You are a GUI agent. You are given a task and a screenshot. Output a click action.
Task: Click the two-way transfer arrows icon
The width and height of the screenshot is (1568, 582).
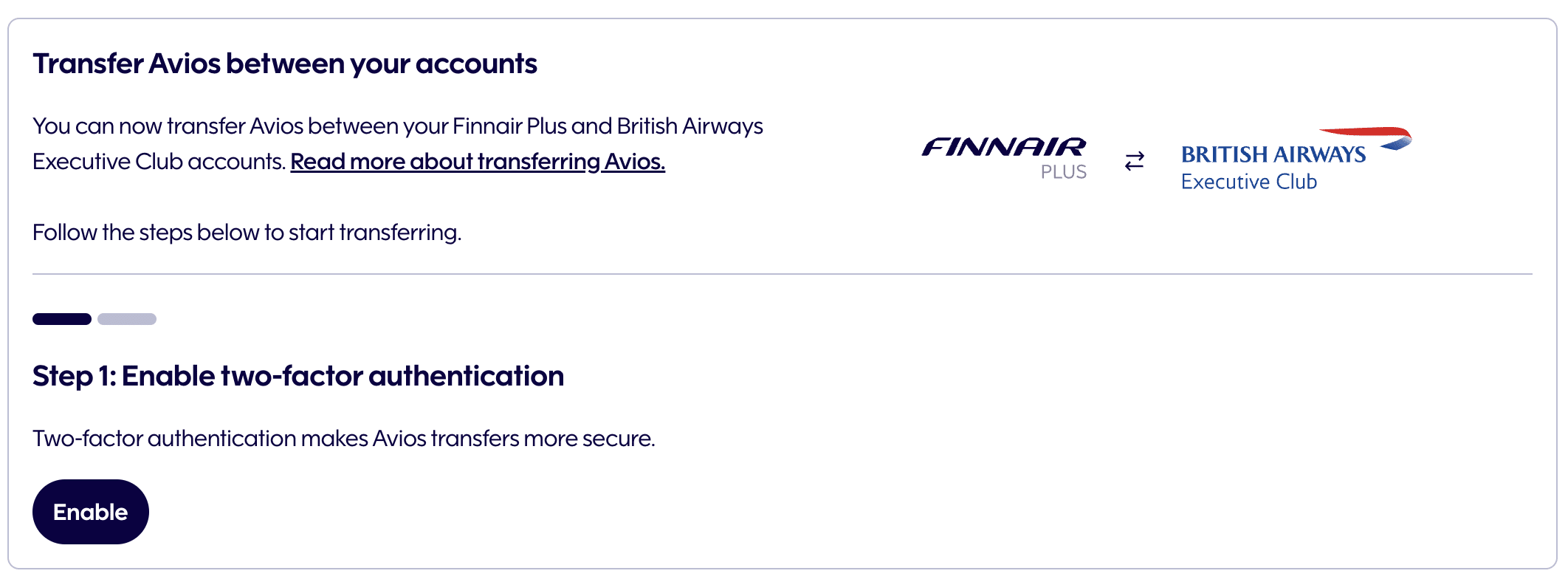tap(1134, 161)
